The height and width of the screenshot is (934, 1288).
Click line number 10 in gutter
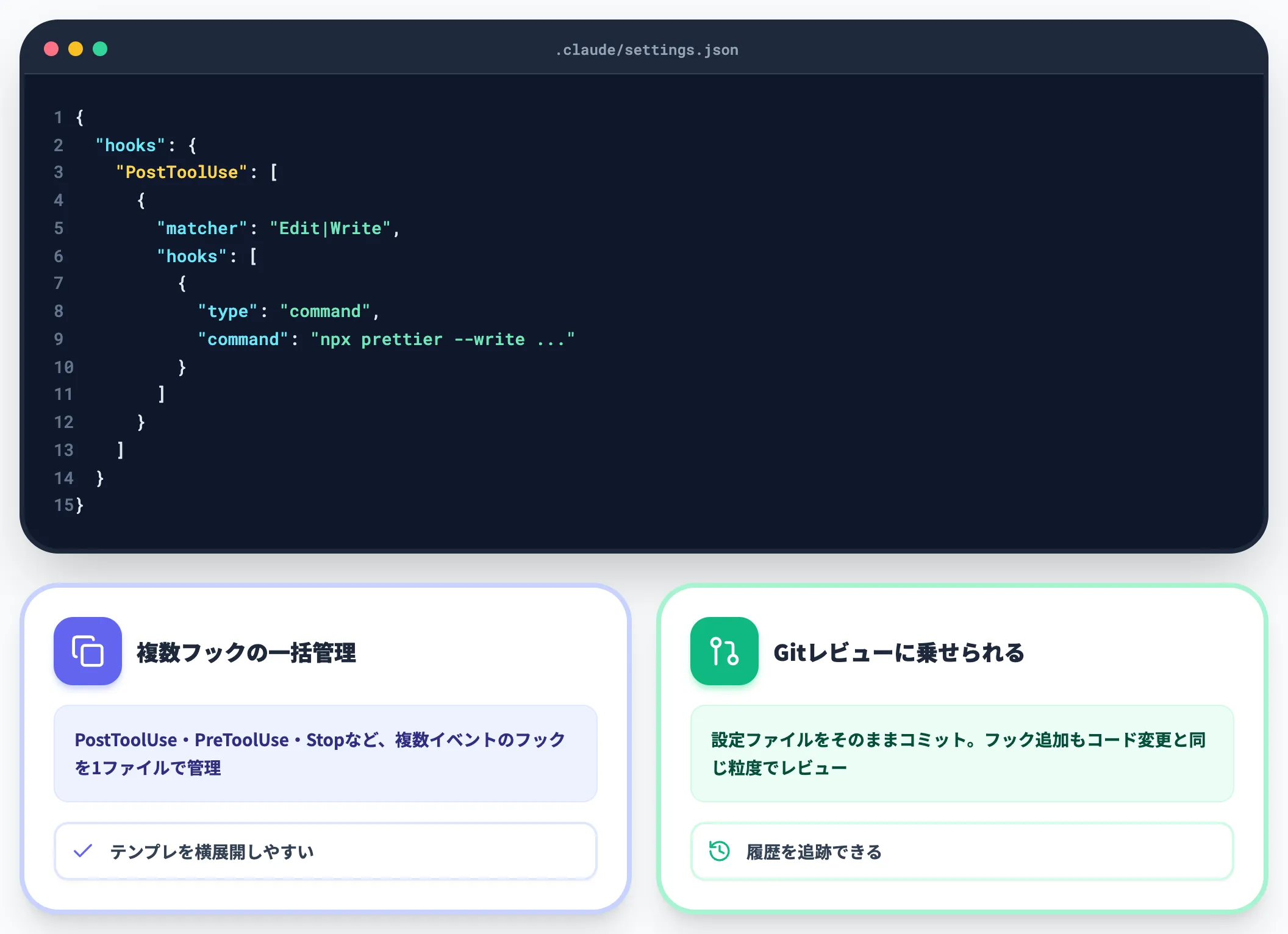pyautogui.click(x=63, y=368)
